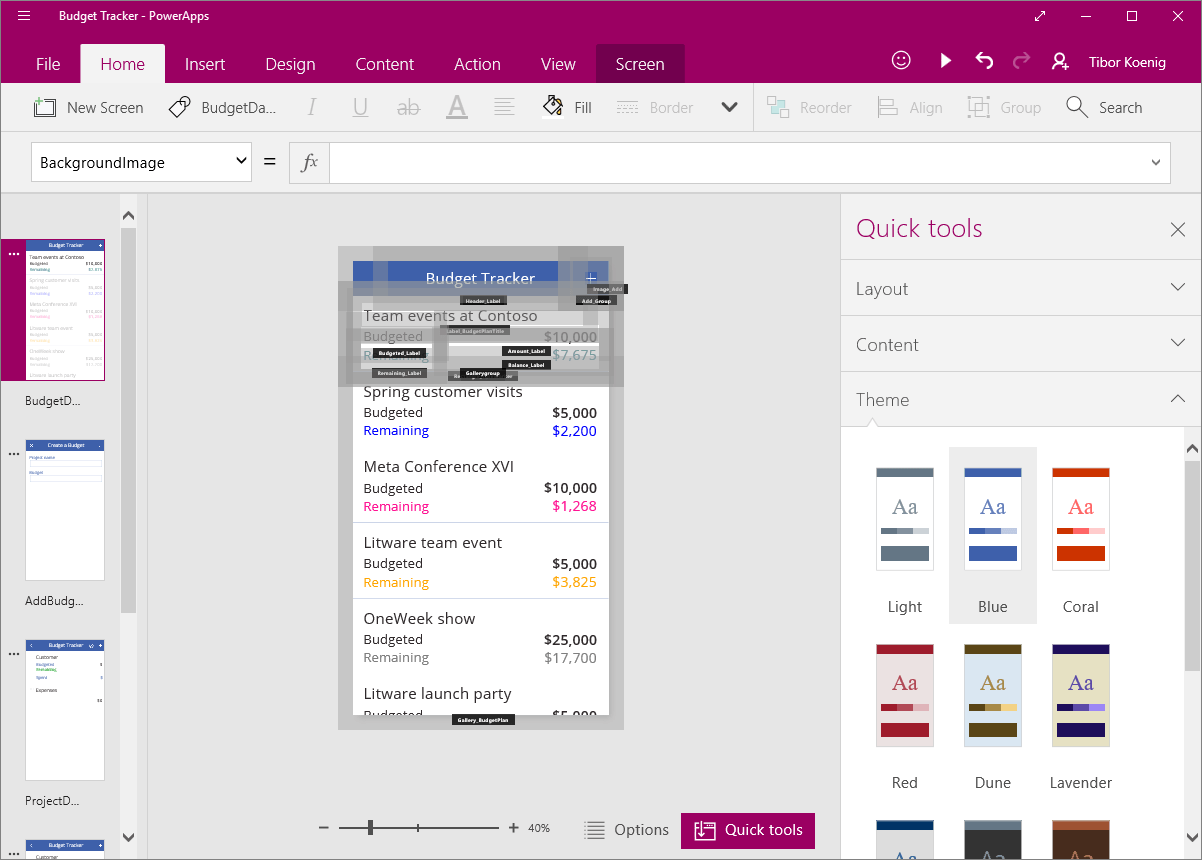Redo the last action
This screenshot has width=1202, height=860.
(1021, 61)
